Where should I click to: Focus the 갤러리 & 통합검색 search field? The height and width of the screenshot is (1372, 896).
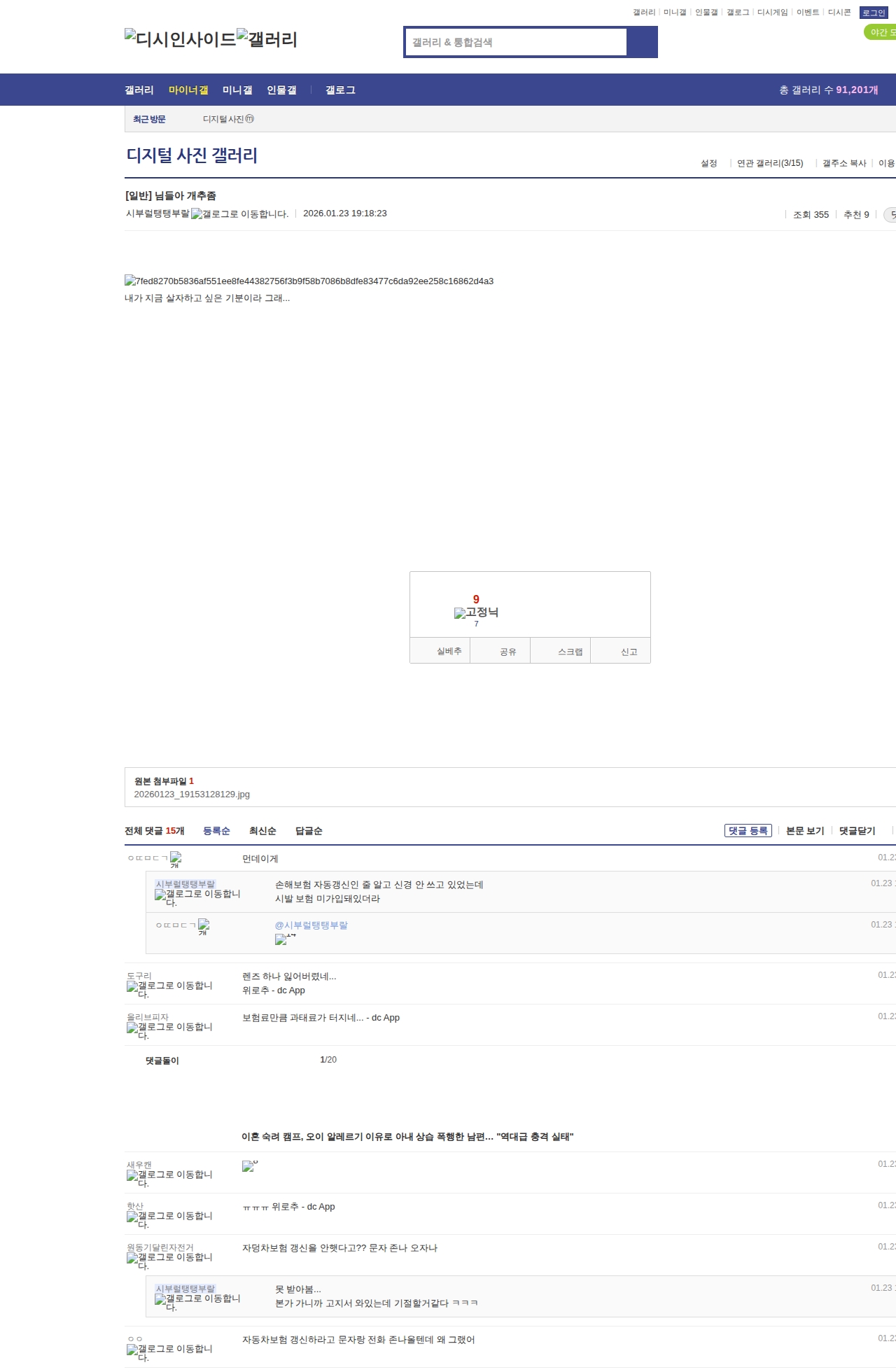(x=516, y=43)
